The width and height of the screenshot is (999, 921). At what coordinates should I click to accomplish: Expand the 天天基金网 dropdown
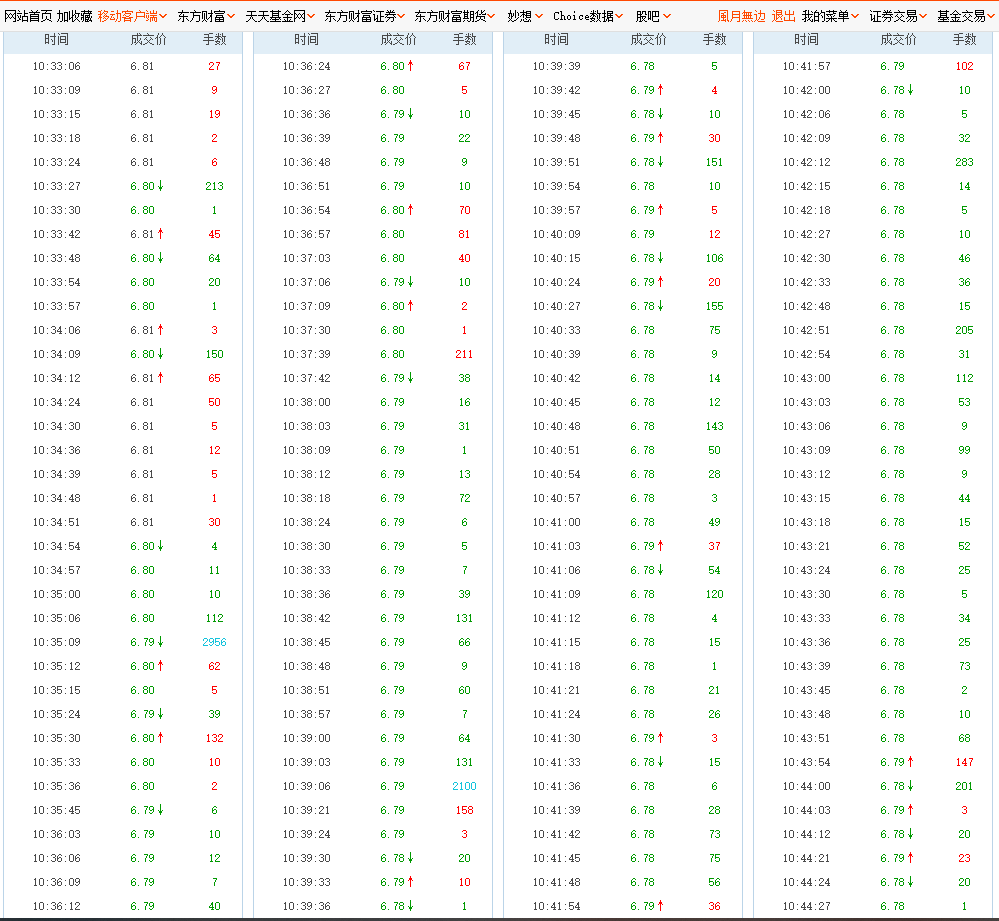pyautogui.click(x=280, y=16)
